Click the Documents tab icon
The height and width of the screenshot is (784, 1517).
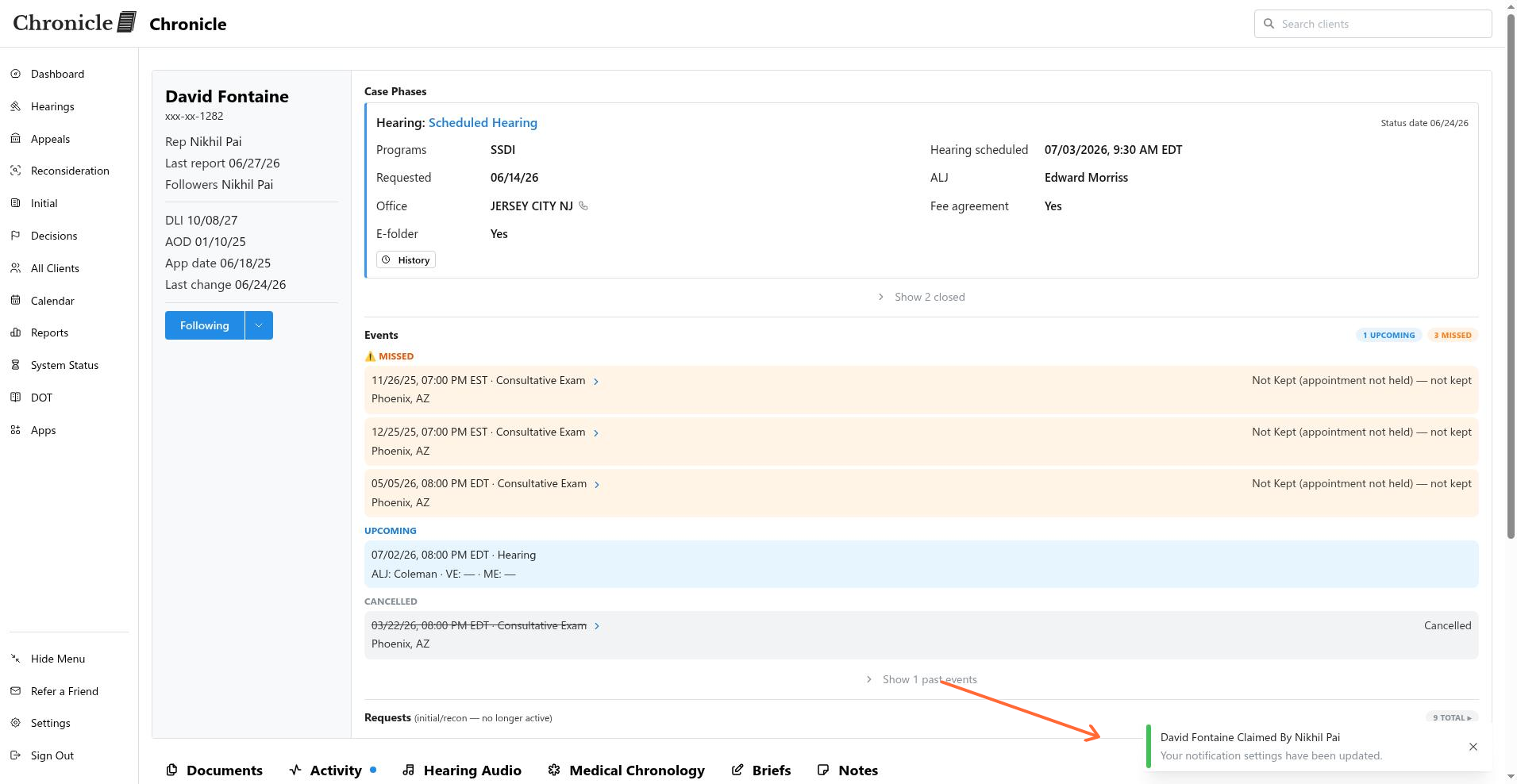click(x=171, y=770)
